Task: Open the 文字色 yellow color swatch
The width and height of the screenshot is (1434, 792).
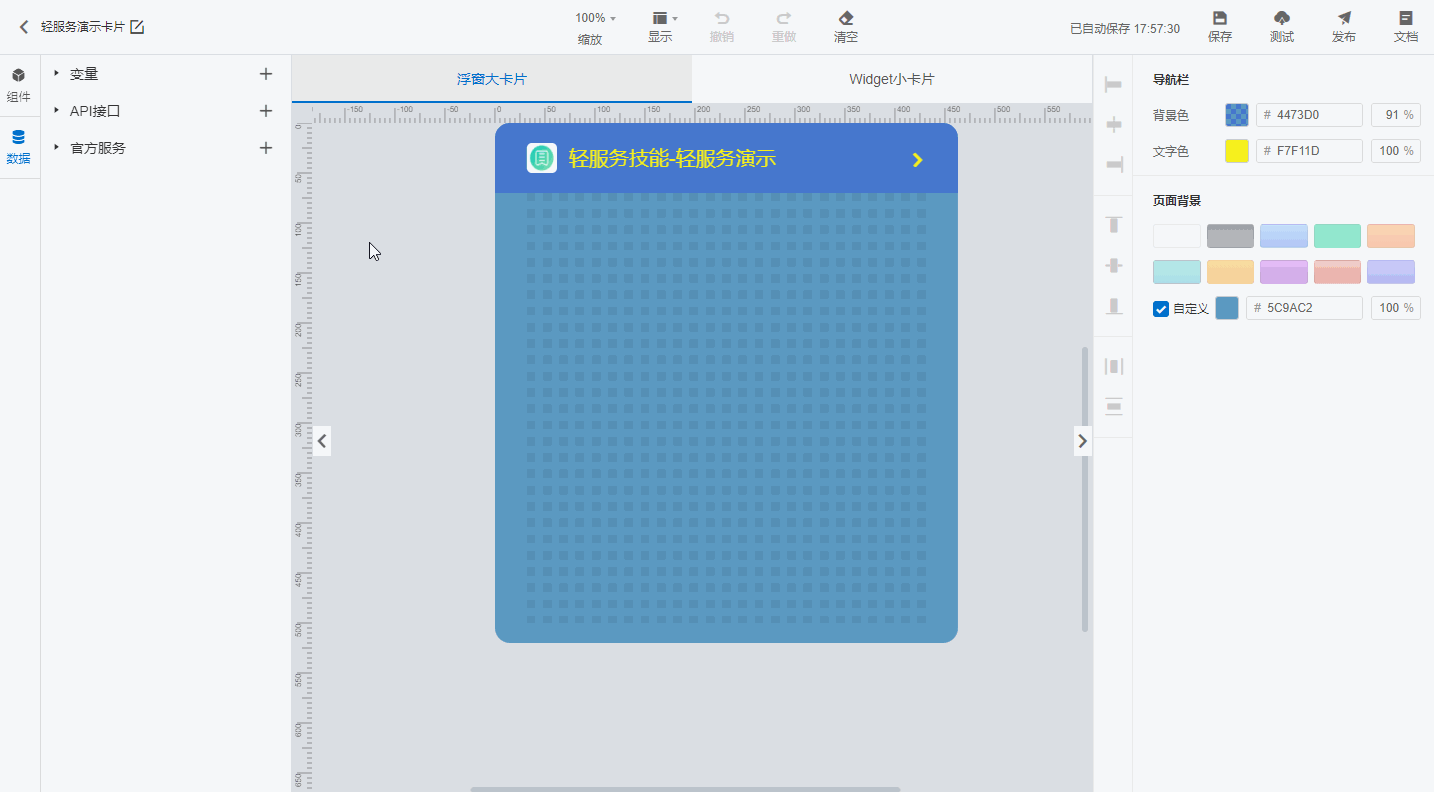Action: pyautogui.click(x=1237, y=151)
